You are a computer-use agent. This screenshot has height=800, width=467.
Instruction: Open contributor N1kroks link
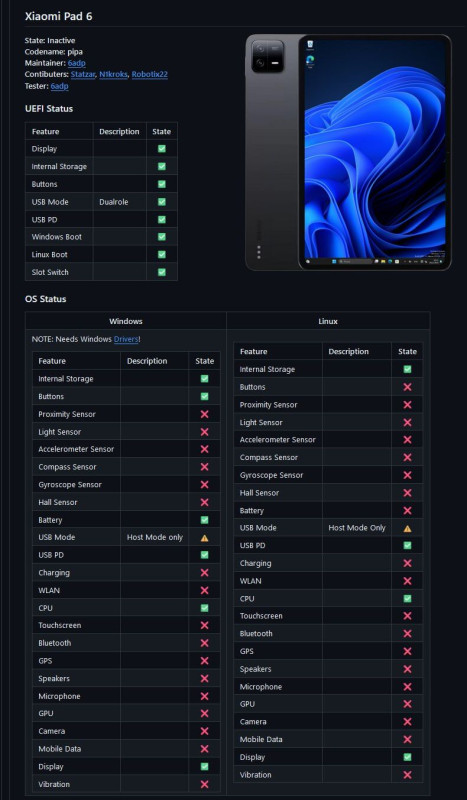113,74
